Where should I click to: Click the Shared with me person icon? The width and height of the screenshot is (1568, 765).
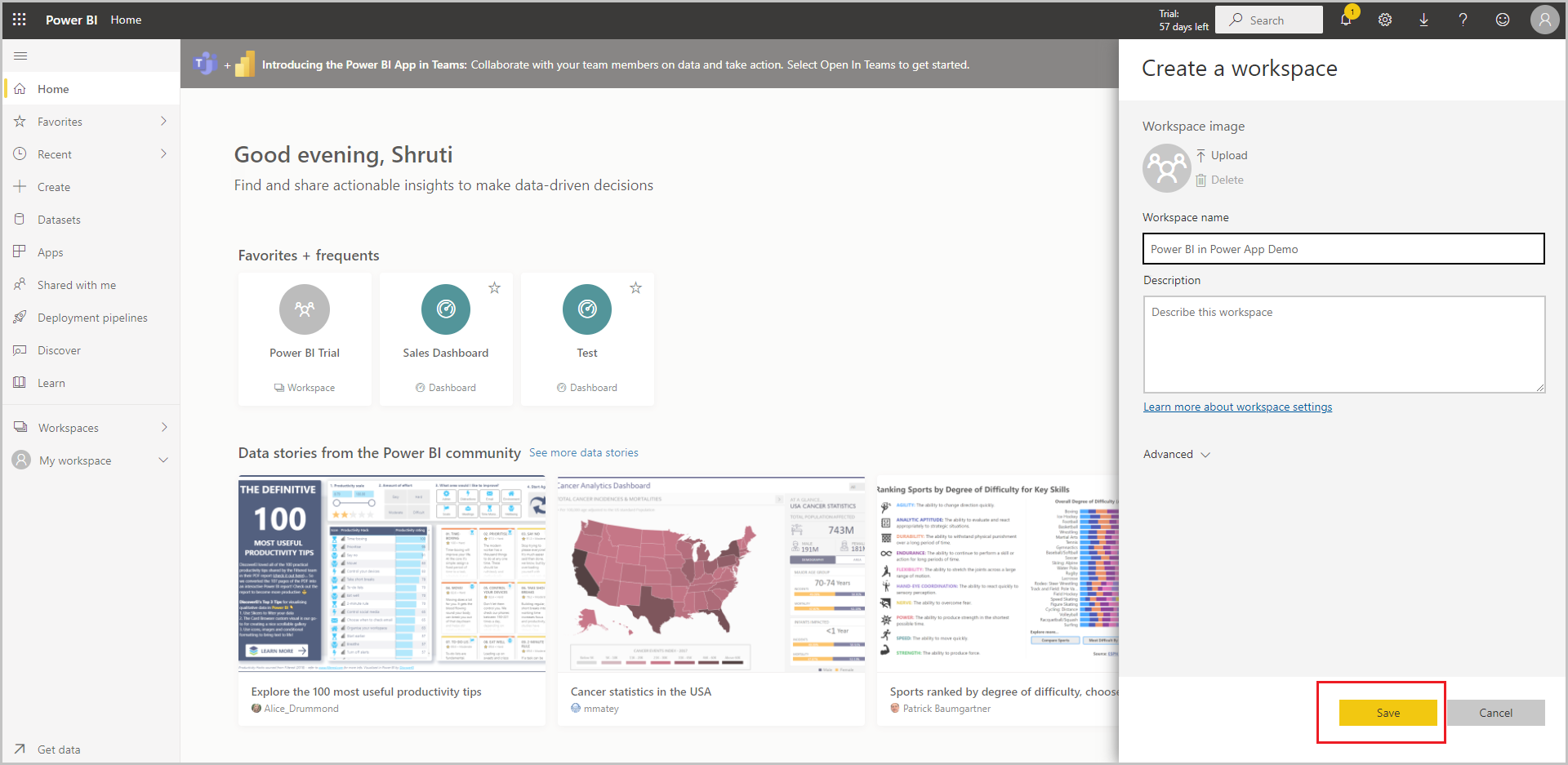coord(20,284)
